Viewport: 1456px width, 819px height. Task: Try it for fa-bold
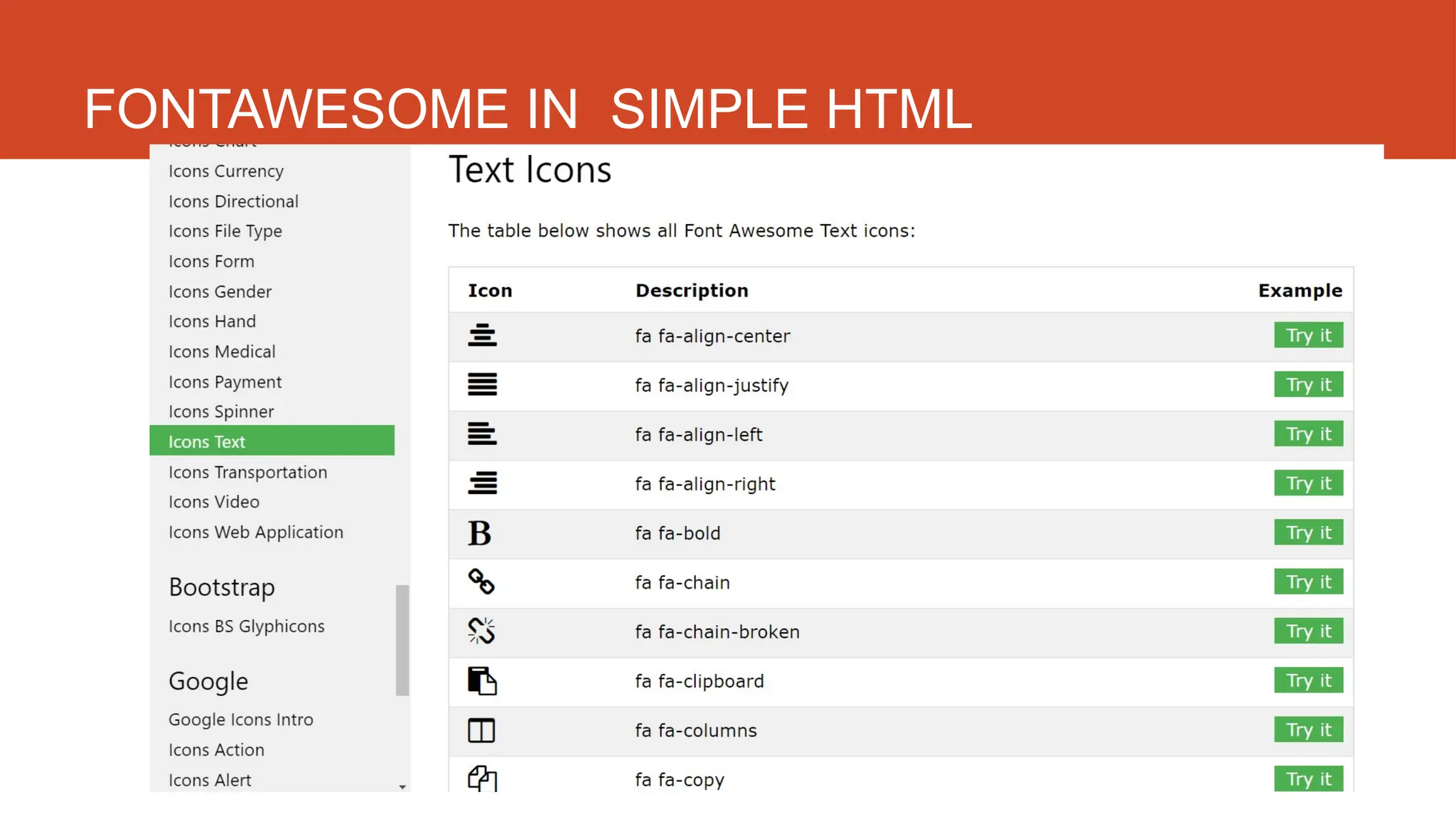tap(1309, 532)
